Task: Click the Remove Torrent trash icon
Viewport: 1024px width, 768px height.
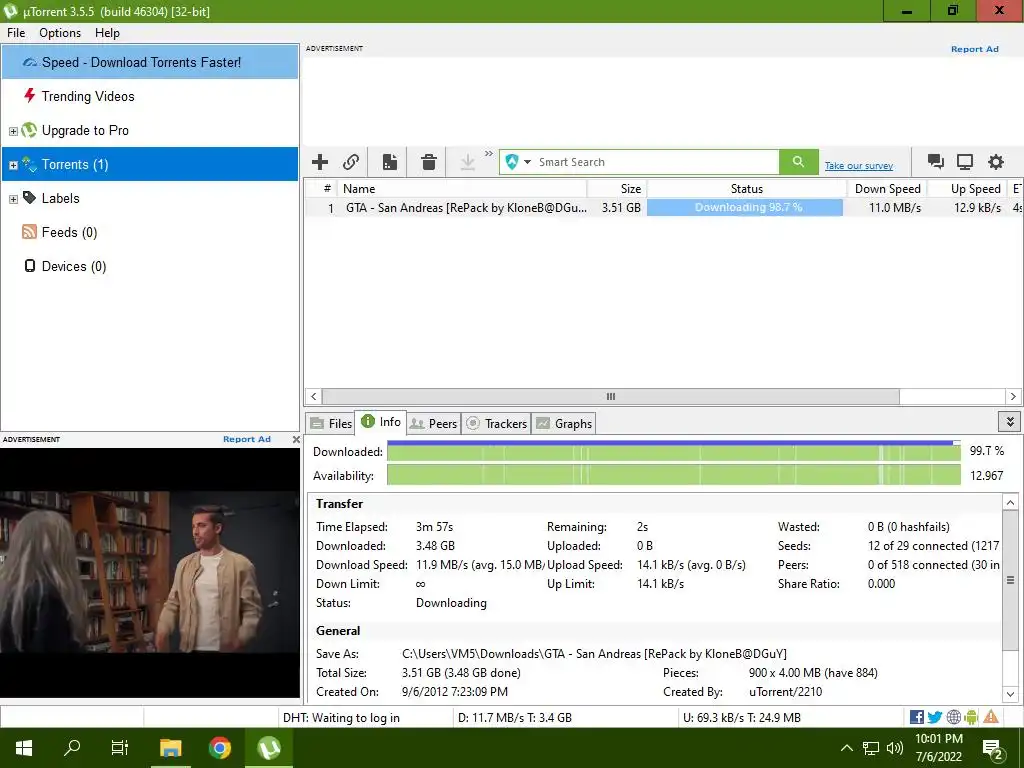Action: coord(428,162)
